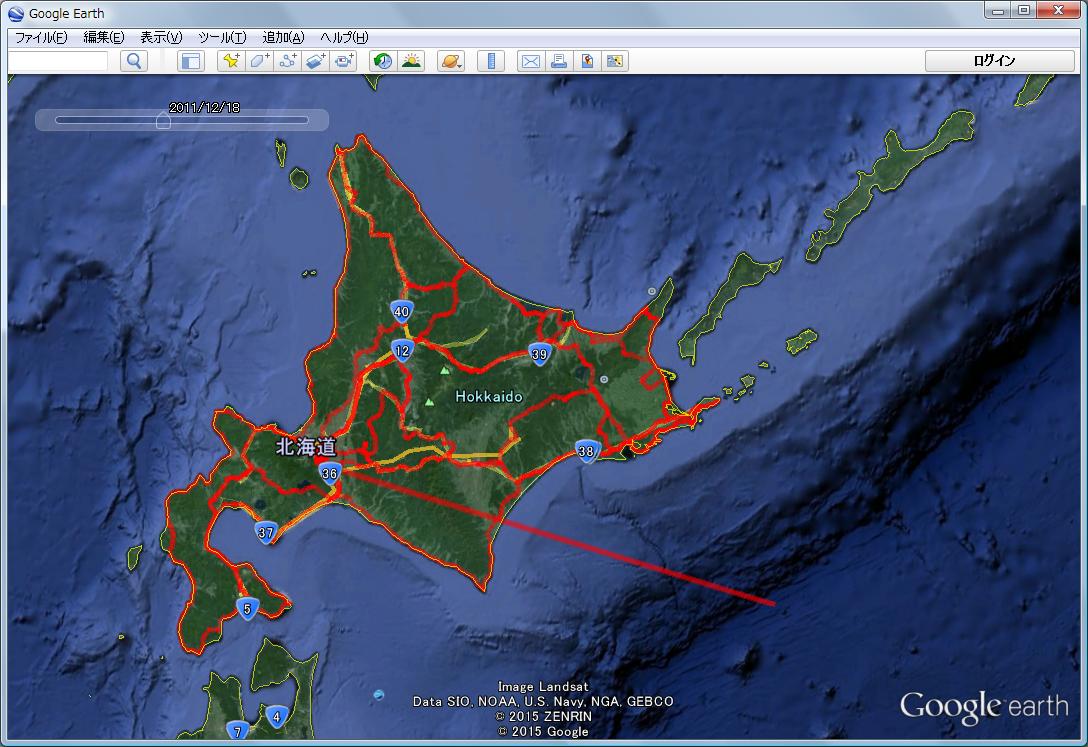Add image overlay icon

pyautogui.click(x=315, y=61)
